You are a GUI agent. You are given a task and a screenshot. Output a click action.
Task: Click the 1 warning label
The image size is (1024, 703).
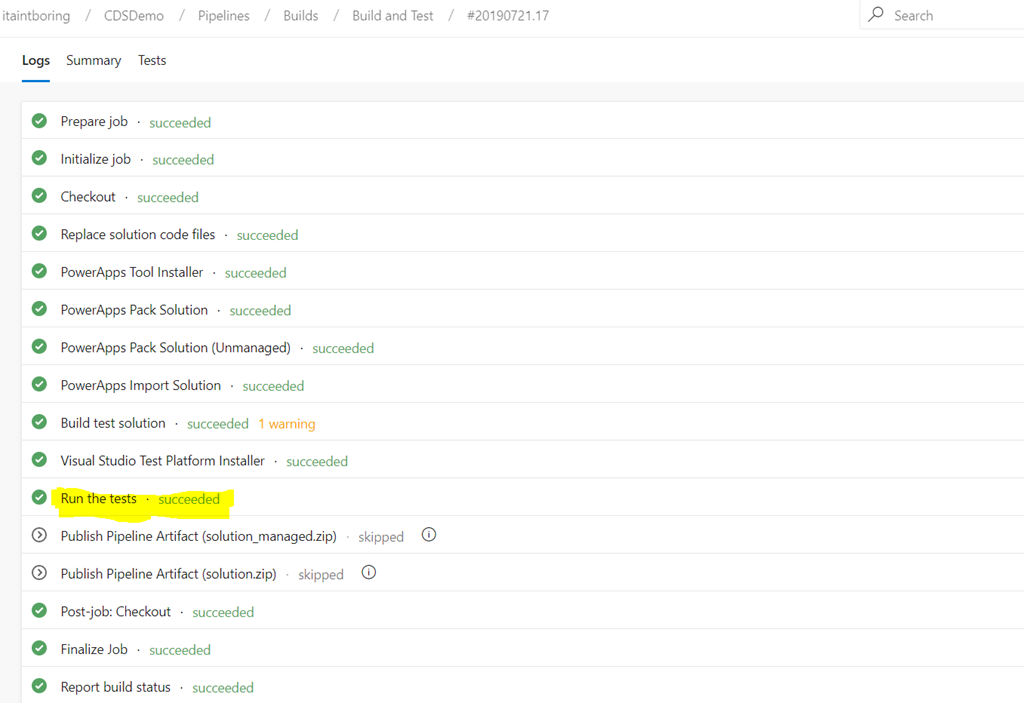(x=287, y=423)
